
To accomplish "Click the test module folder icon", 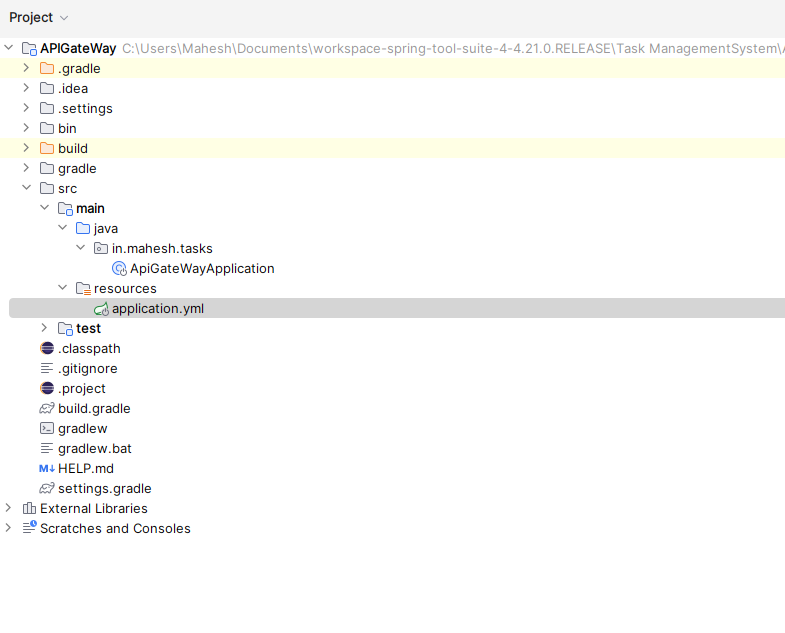I will point(66,329).
